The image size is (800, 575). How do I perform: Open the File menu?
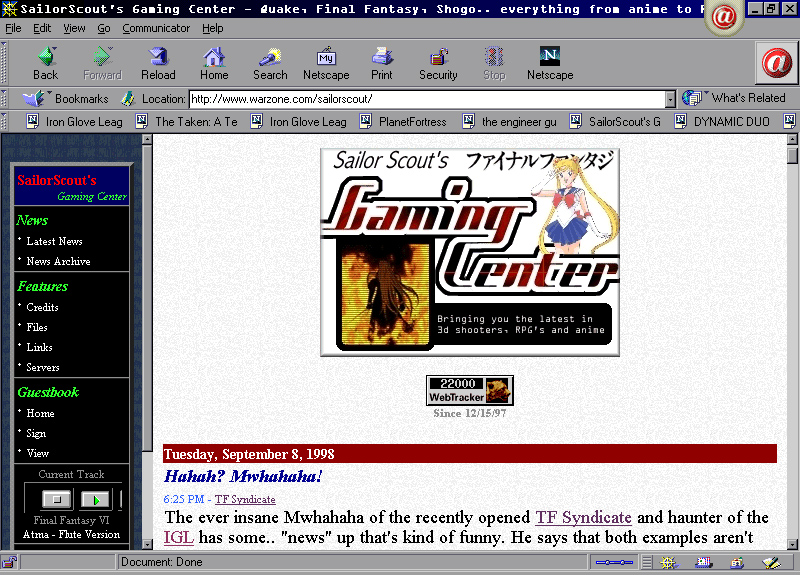coord(13,28)
